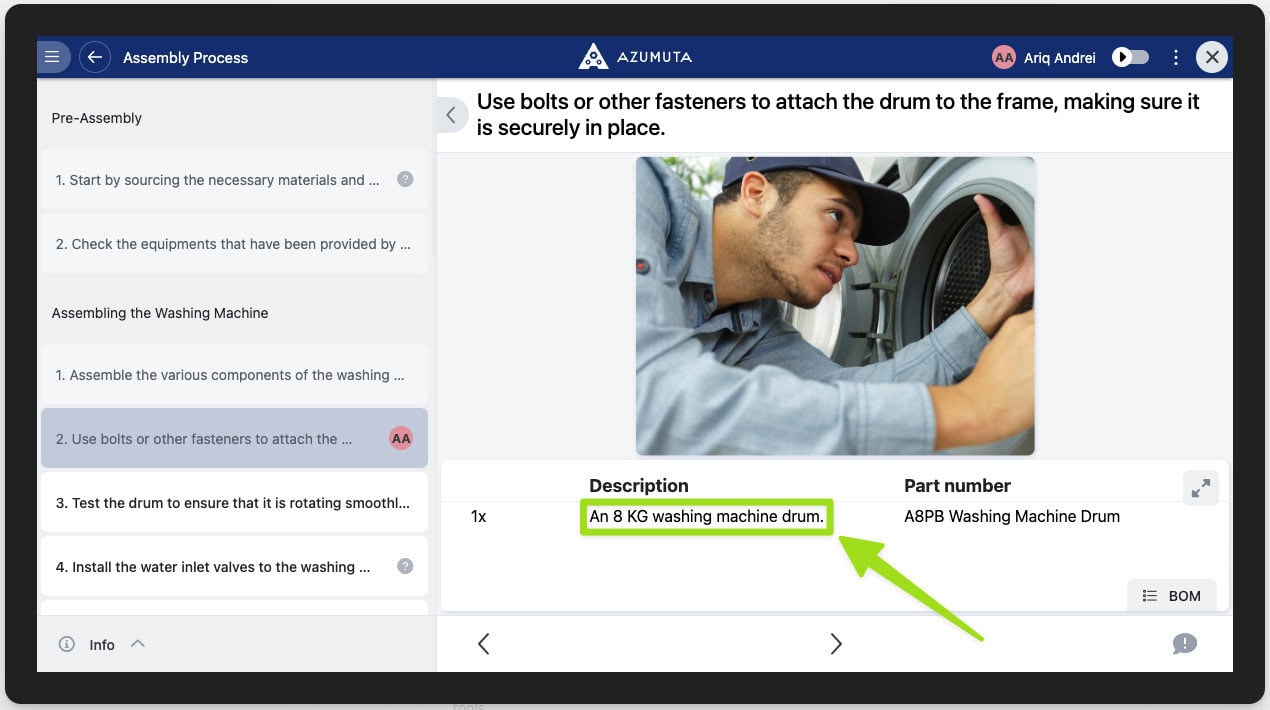Open the report issue comment icon
This screenshot has width=1270, height=710.
tap(1184, 644)
